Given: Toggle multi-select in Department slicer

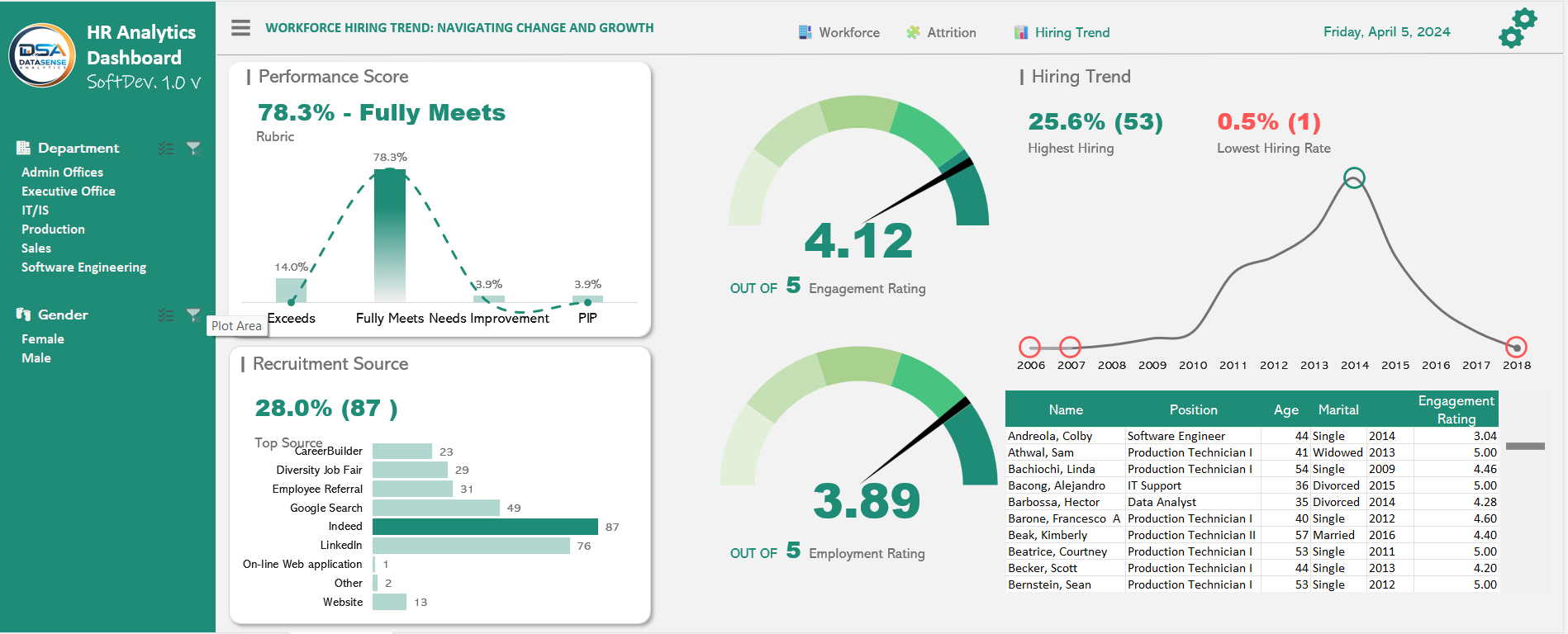Looking at the screenshot, I should 166,149.
